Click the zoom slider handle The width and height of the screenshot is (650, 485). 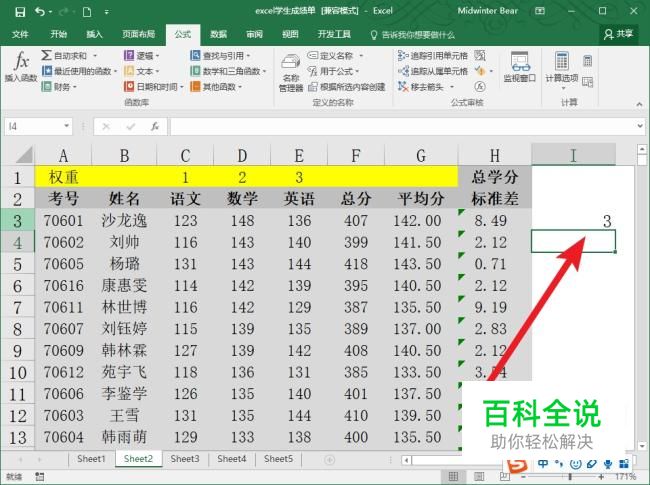[570, 477]
